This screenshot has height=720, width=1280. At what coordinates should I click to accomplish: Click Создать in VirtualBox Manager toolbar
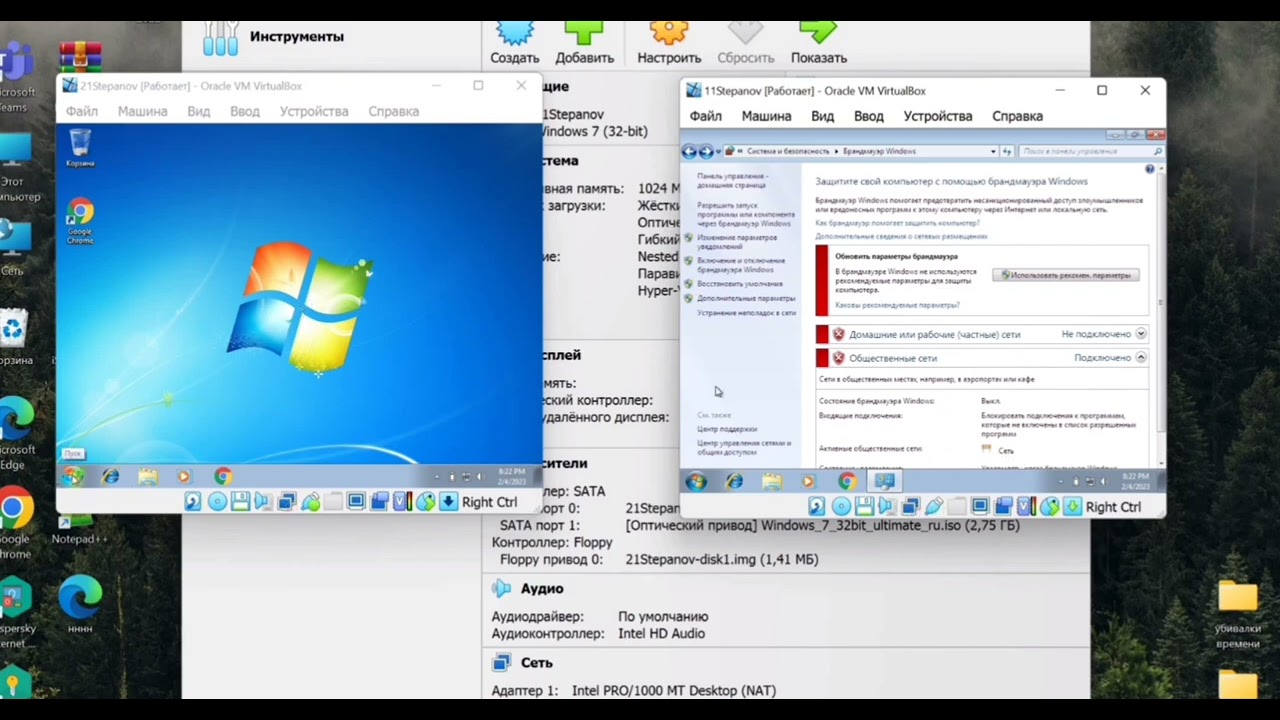(515, 42)
